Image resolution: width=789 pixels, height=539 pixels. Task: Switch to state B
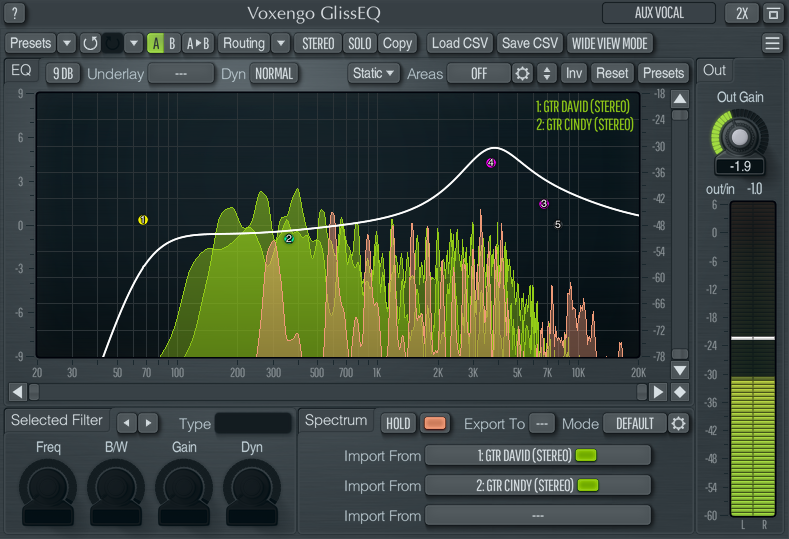172,43
